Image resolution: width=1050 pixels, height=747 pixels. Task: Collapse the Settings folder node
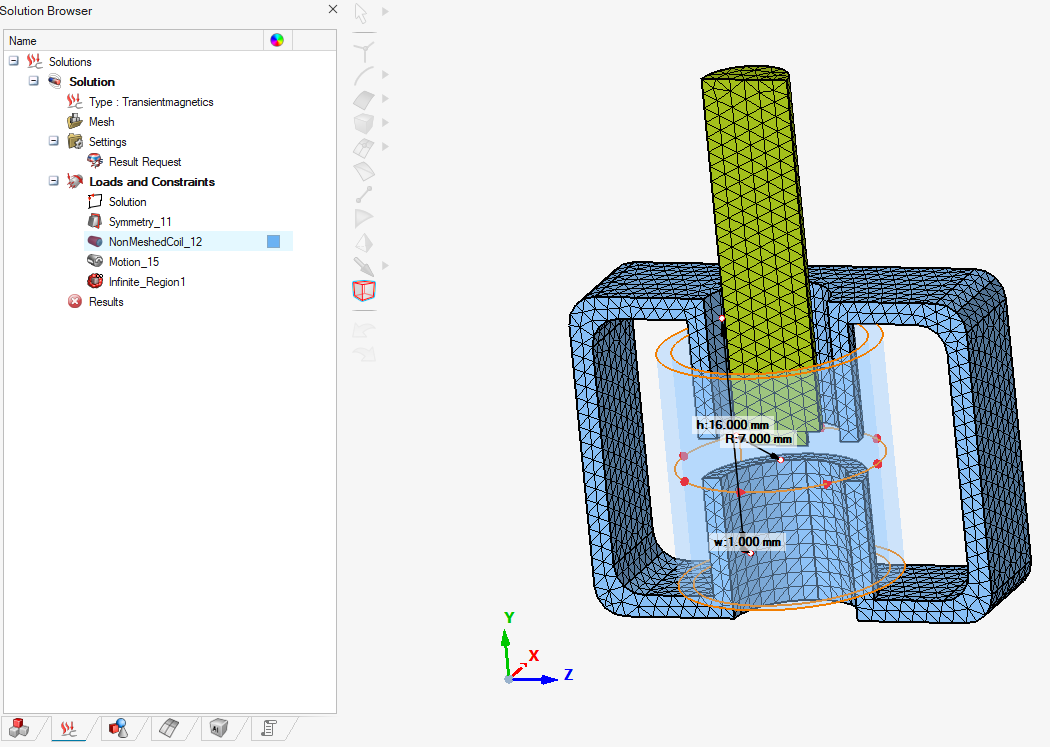point(54,142)
